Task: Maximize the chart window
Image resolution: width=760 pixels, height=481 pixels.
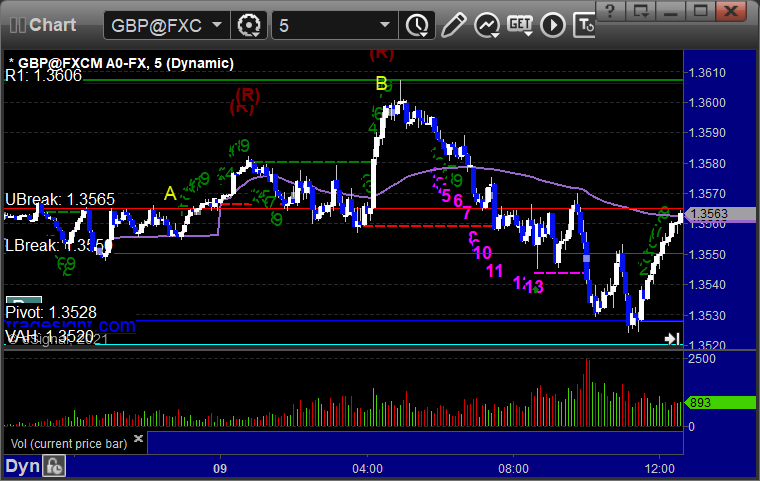Action: click(700, 11)
